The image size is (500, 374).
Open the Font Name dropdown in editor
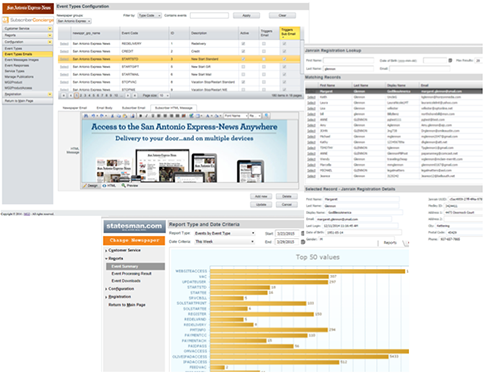point(236,116)
